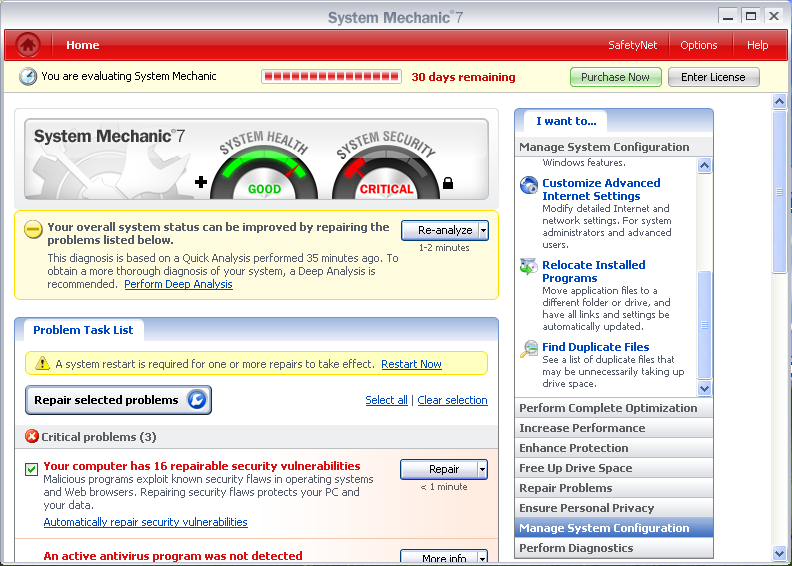Screen dimensions: 792x566
Task: Open Customize Advanced Internet Settings link
Action: (601, 189)
